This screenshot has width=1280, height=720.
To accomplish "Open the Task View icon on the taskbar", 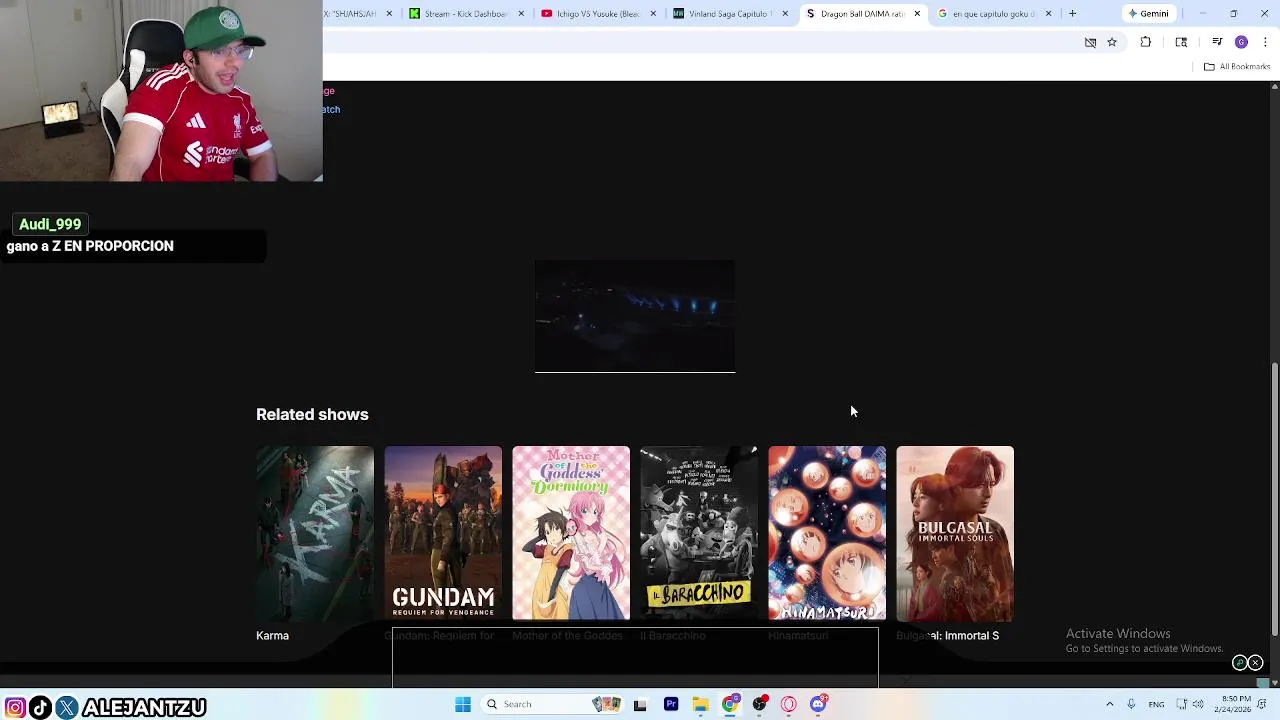I will [x=640, y=704].
